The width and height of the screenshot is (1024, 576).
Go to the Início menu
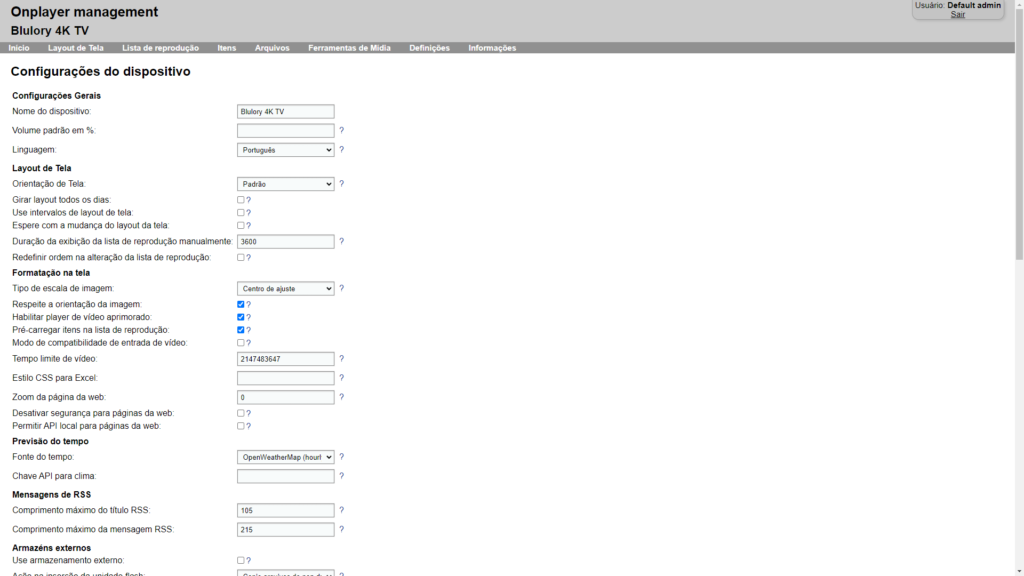point(19,48)
